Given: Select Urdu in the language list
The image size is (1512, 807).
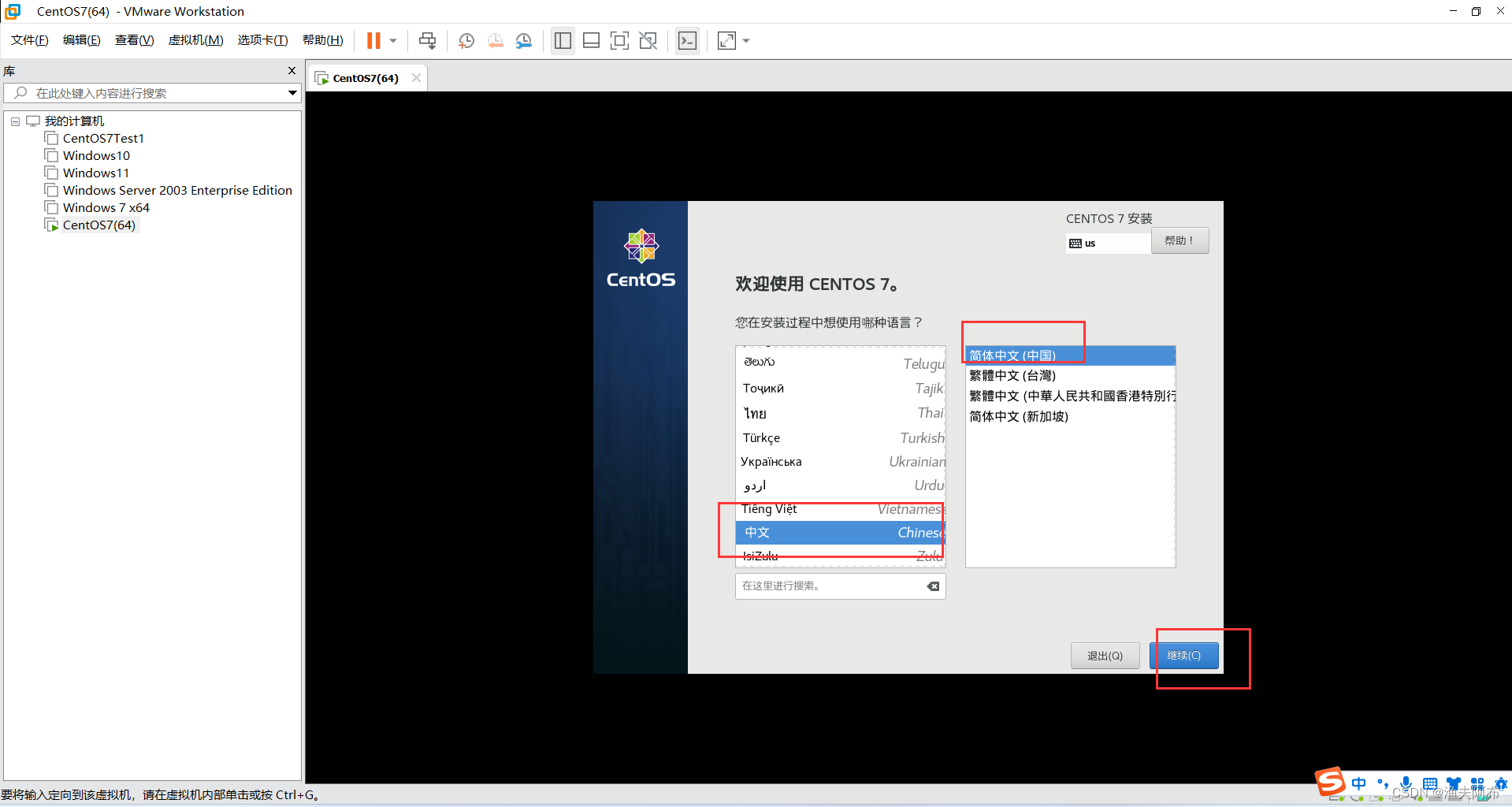Looking at the screenshot, I should pyautogui.click(x=841, y=485).
